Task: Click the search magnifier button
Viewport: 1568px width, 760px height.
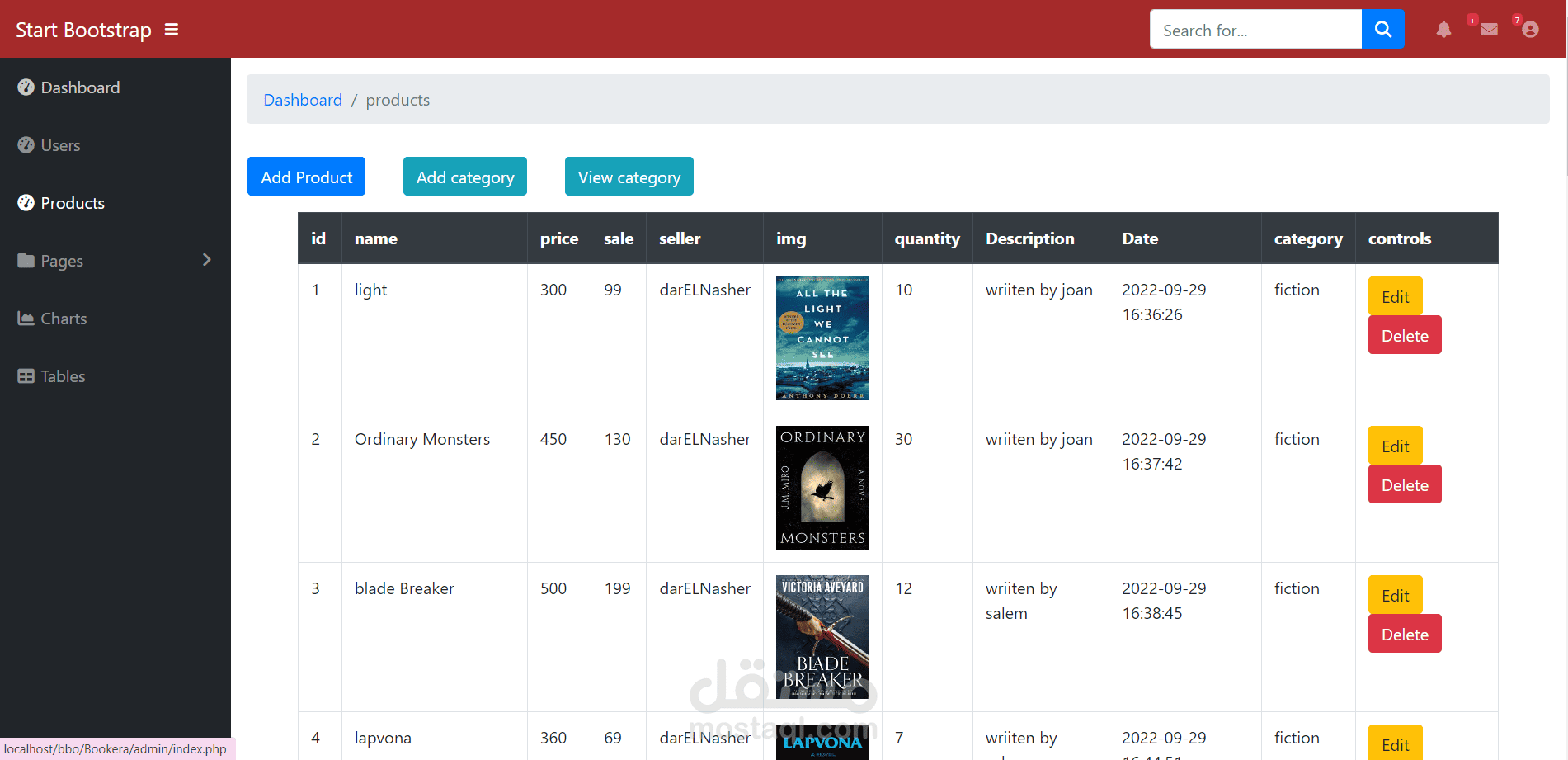Action: pyautogui.click(x=1383, y=30)
